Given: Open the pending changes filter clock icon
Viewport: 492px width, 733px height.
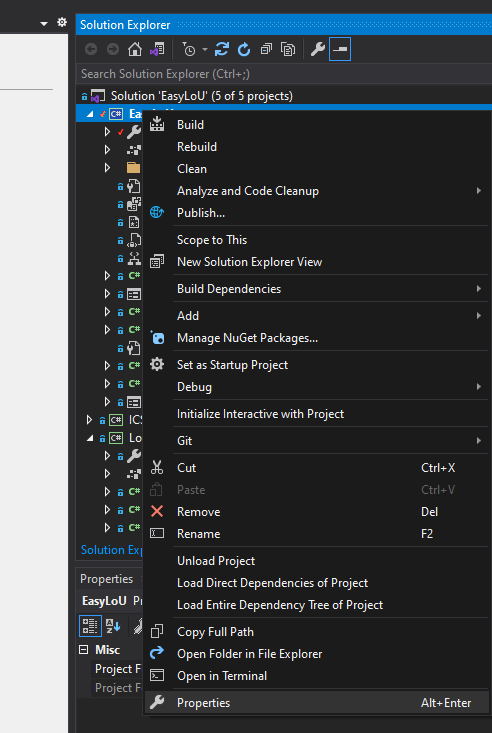Looking at the screenshot, I should pos(188,49).
